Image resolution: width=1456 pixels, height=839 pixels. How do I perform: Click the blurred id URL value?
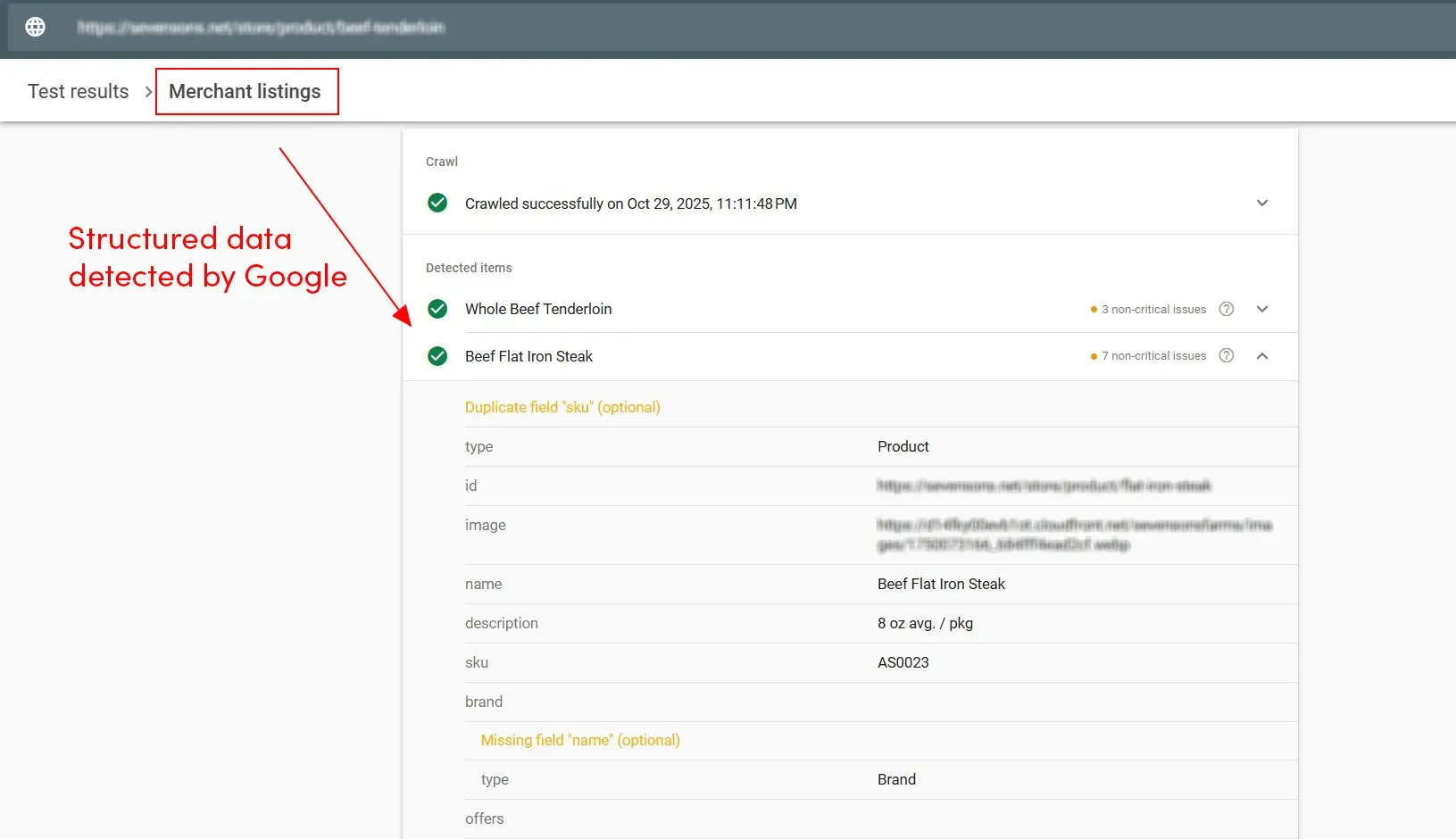pos(1043,486)
